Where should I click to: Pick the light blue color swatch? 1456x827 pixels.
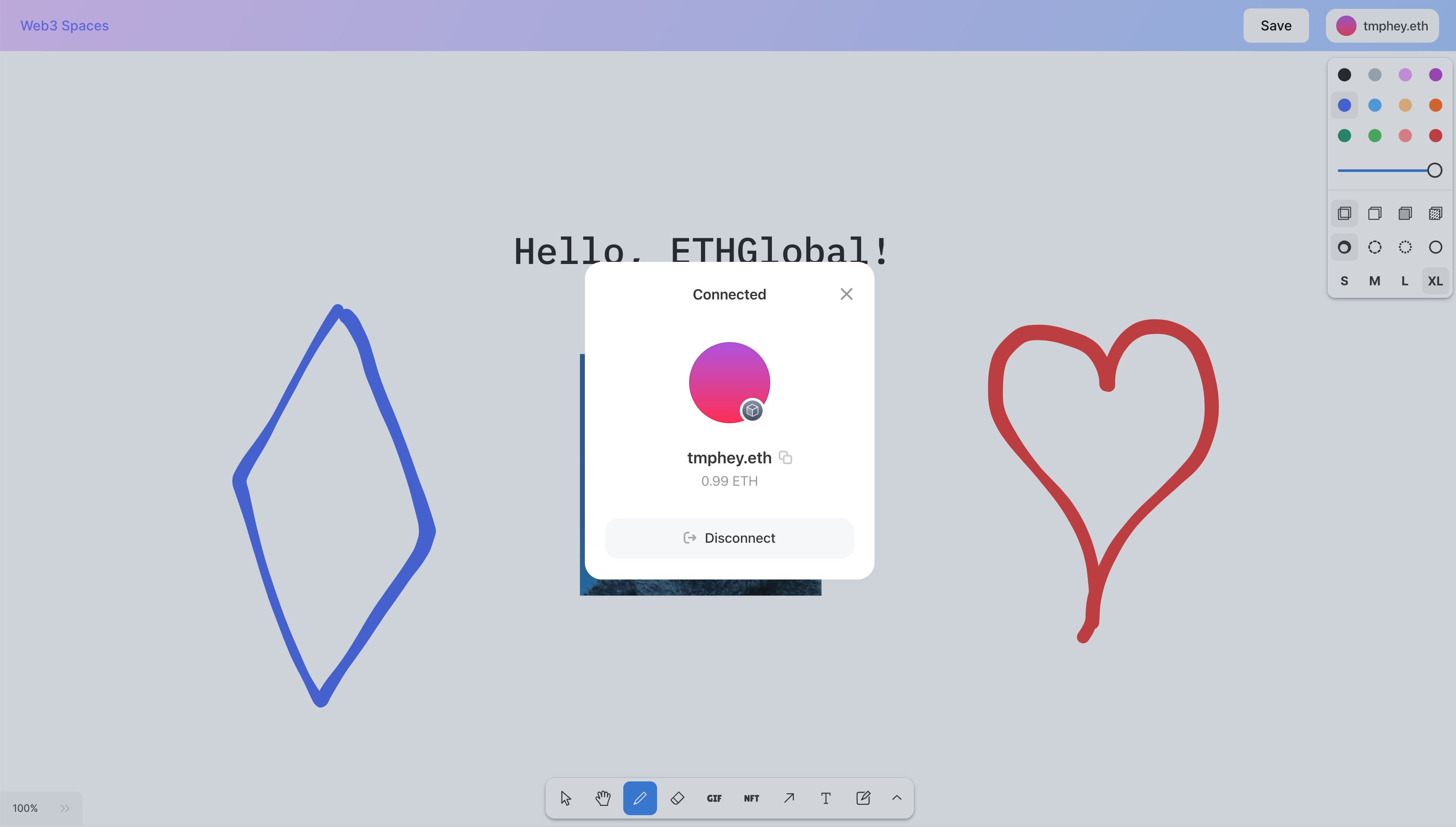(1374, 105)
